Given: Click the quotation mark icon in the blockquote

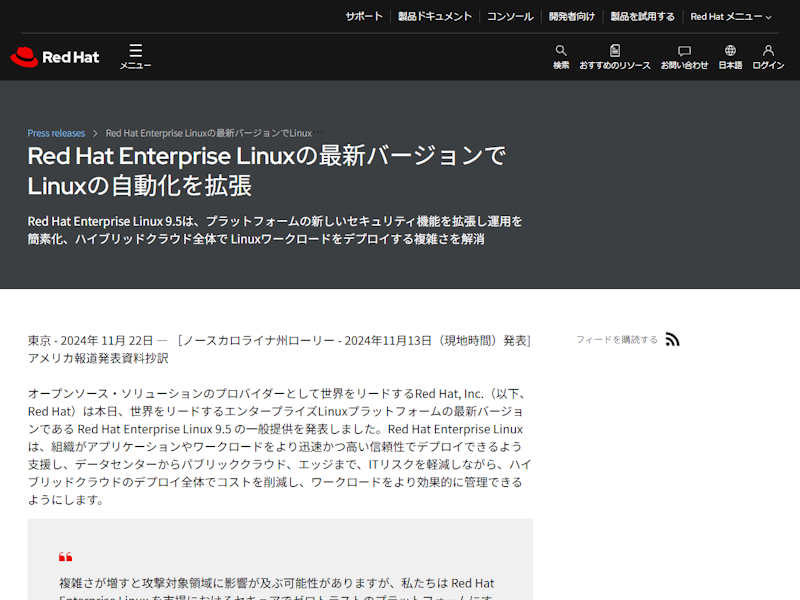Looking at the screenshot, I should click(68, 558).
